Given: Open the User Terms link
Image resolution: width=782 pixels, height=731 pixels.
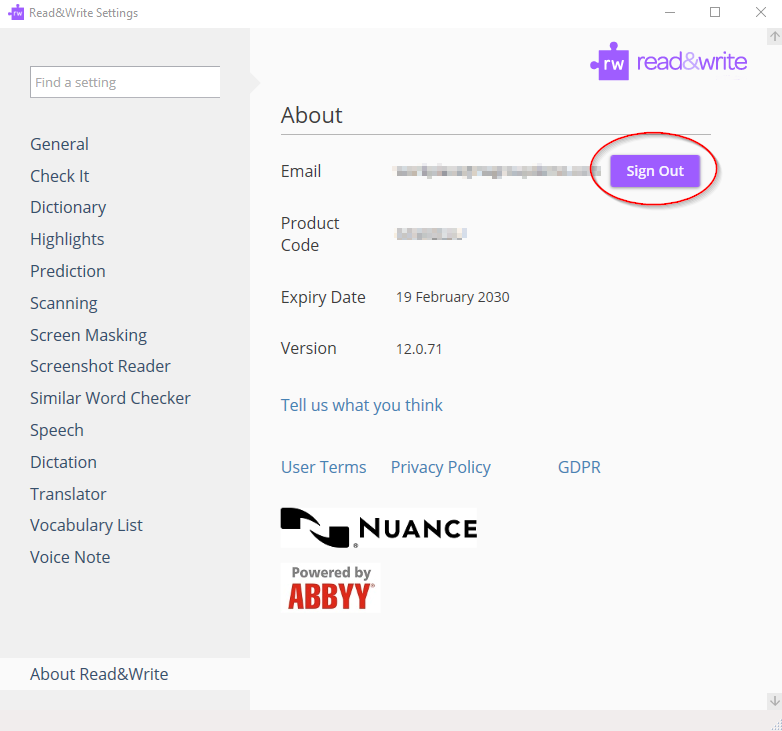Looking at the screenshot, I should click(x=324, y=467).
